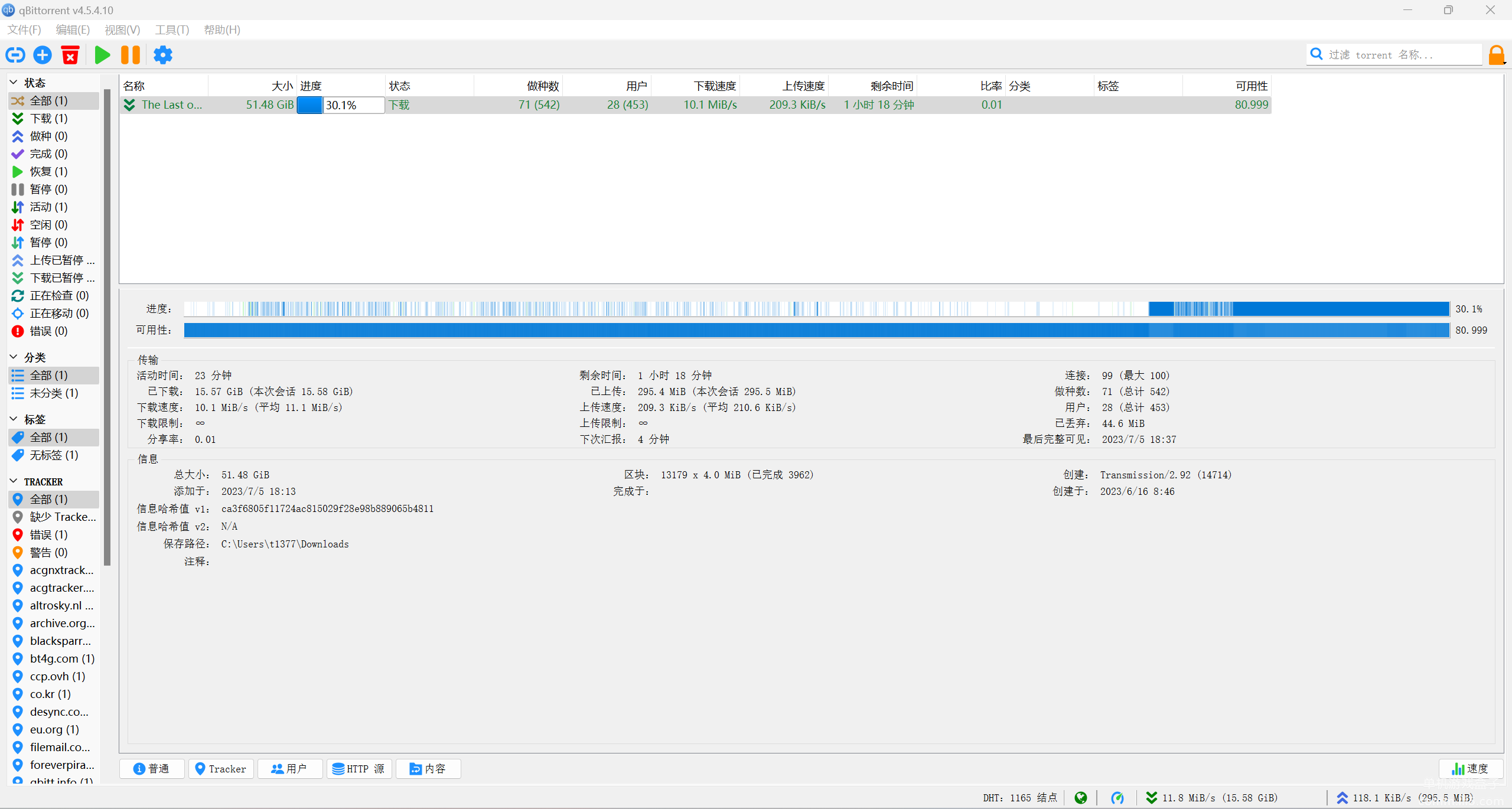Screen dimensions: 1512x809
Task: Select tracker 警告 (0) filter
Action: pos(54,552)
